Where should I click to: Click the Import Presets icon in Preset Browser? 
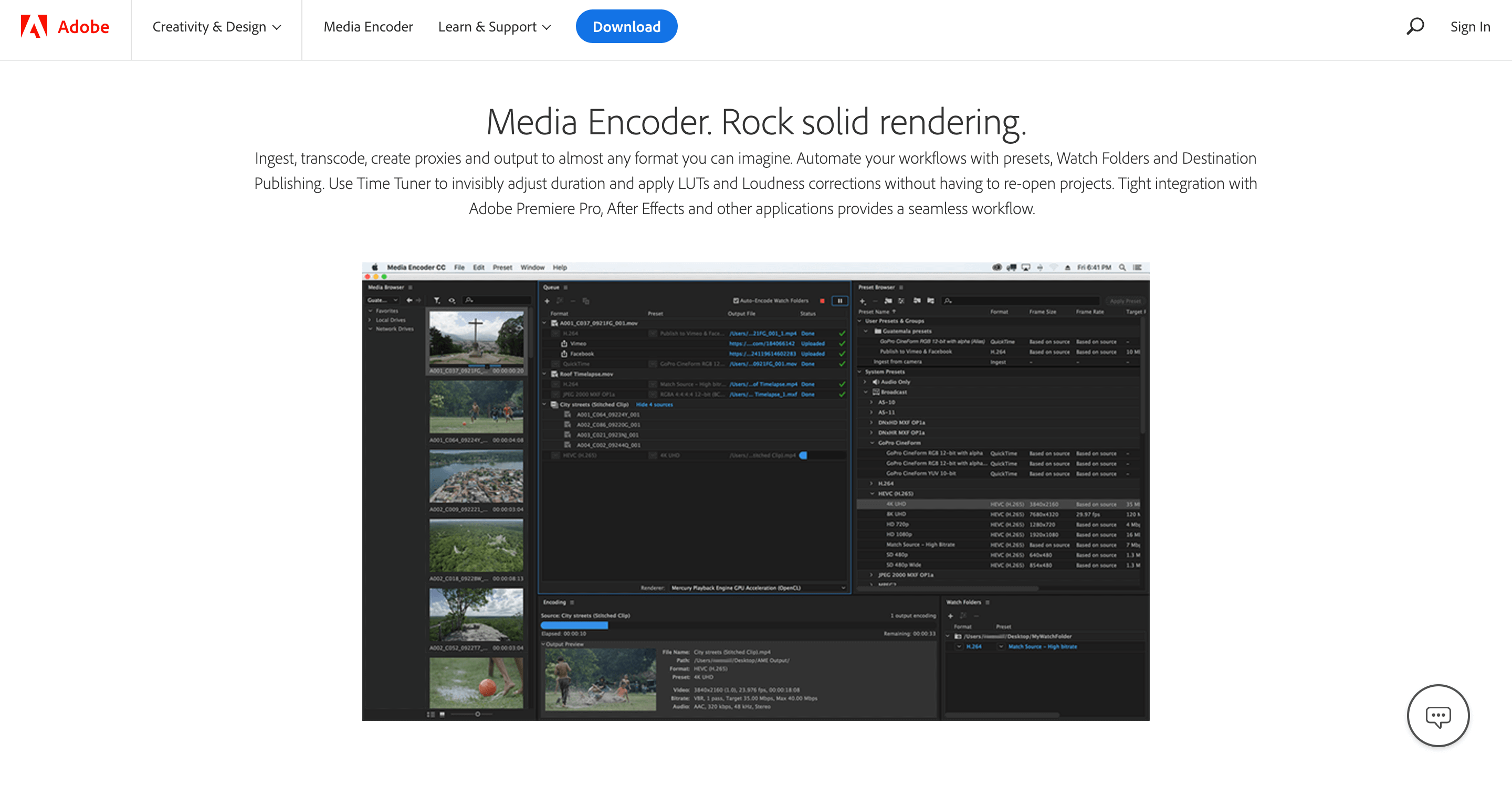pos(917,301)
